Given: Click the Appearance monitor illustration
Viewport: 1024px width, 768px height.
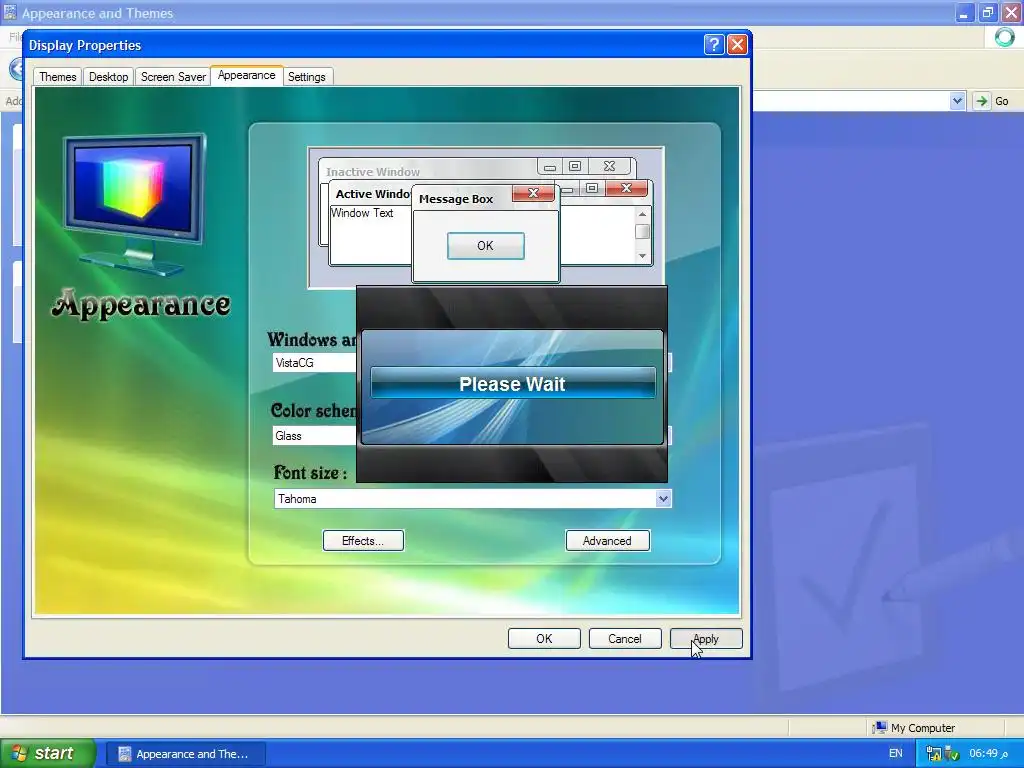Looking at the screenshot, I should click(x=135, y=204).
